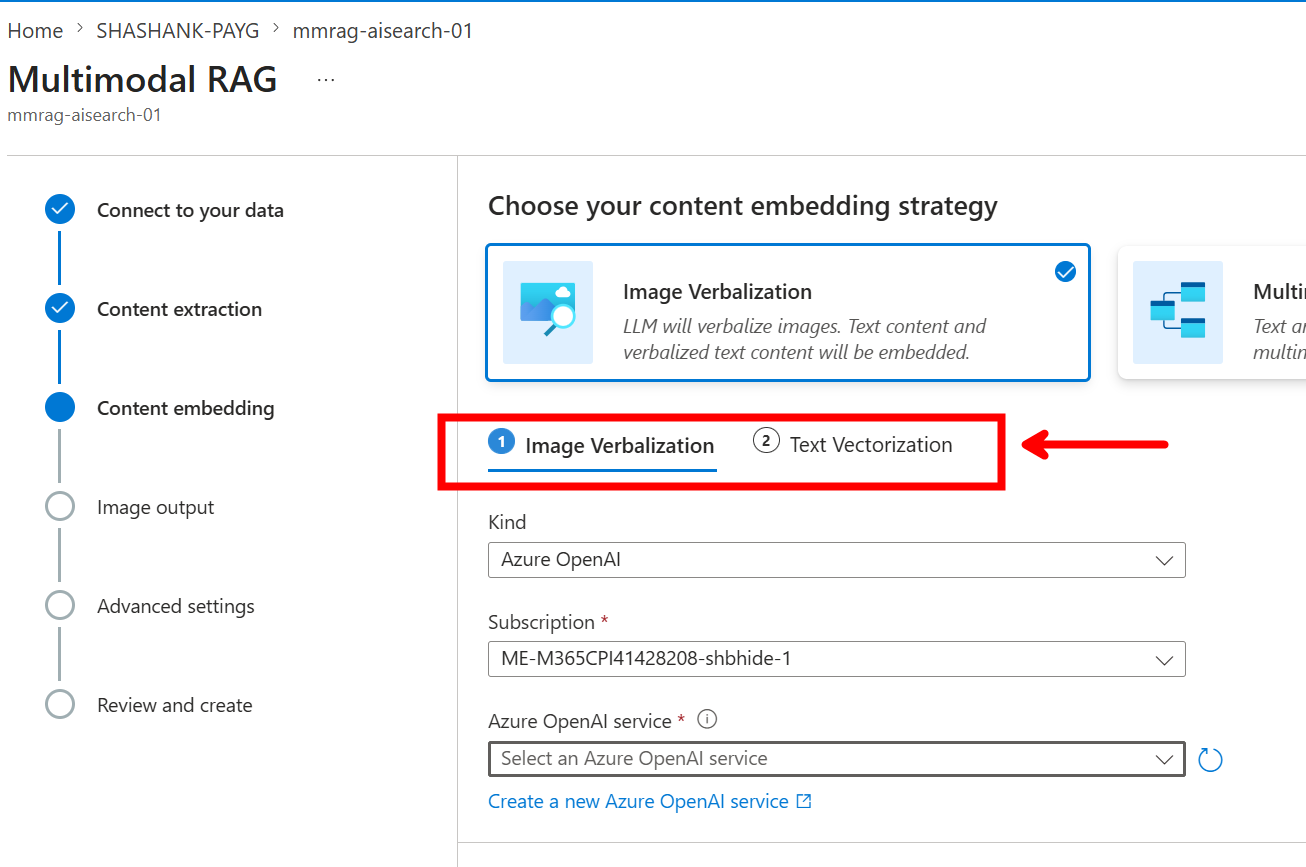
Task: Refresh the Azure OpenAI service list
Action: [1210, 760]
